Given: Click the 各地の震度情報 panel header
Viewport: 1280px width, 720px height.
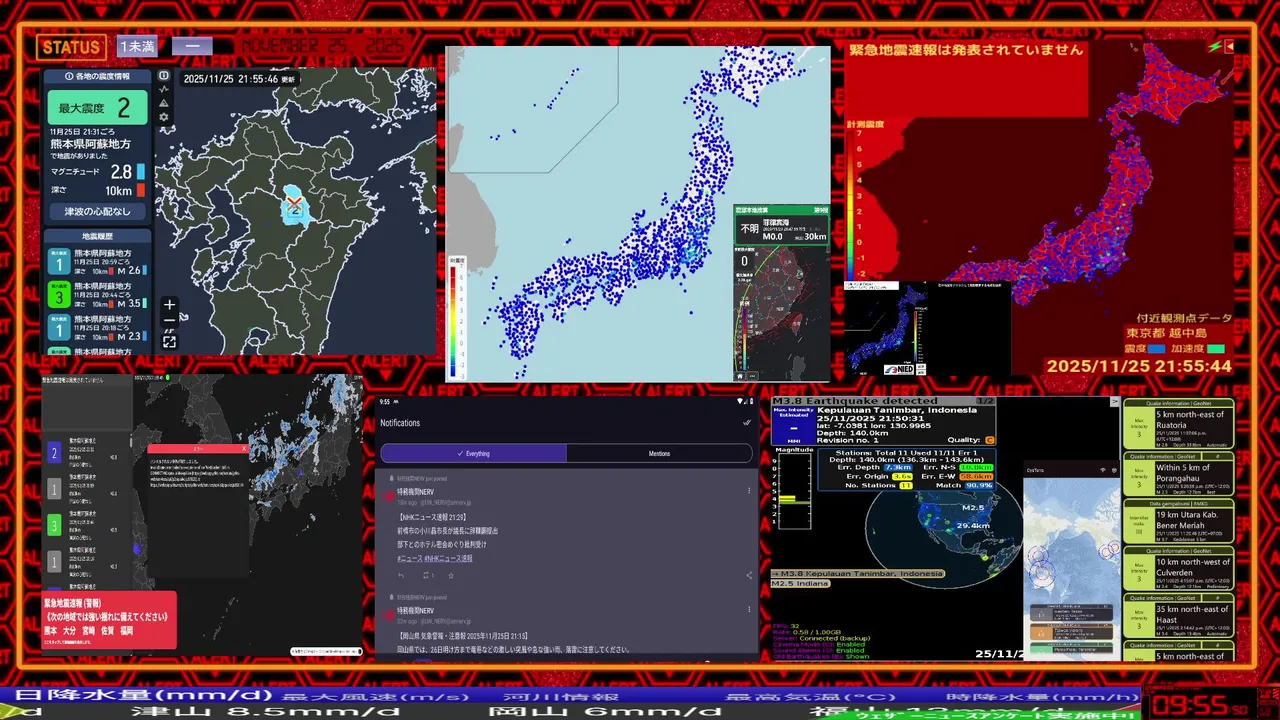Looking at the screenshot, I should coord(98,76).
